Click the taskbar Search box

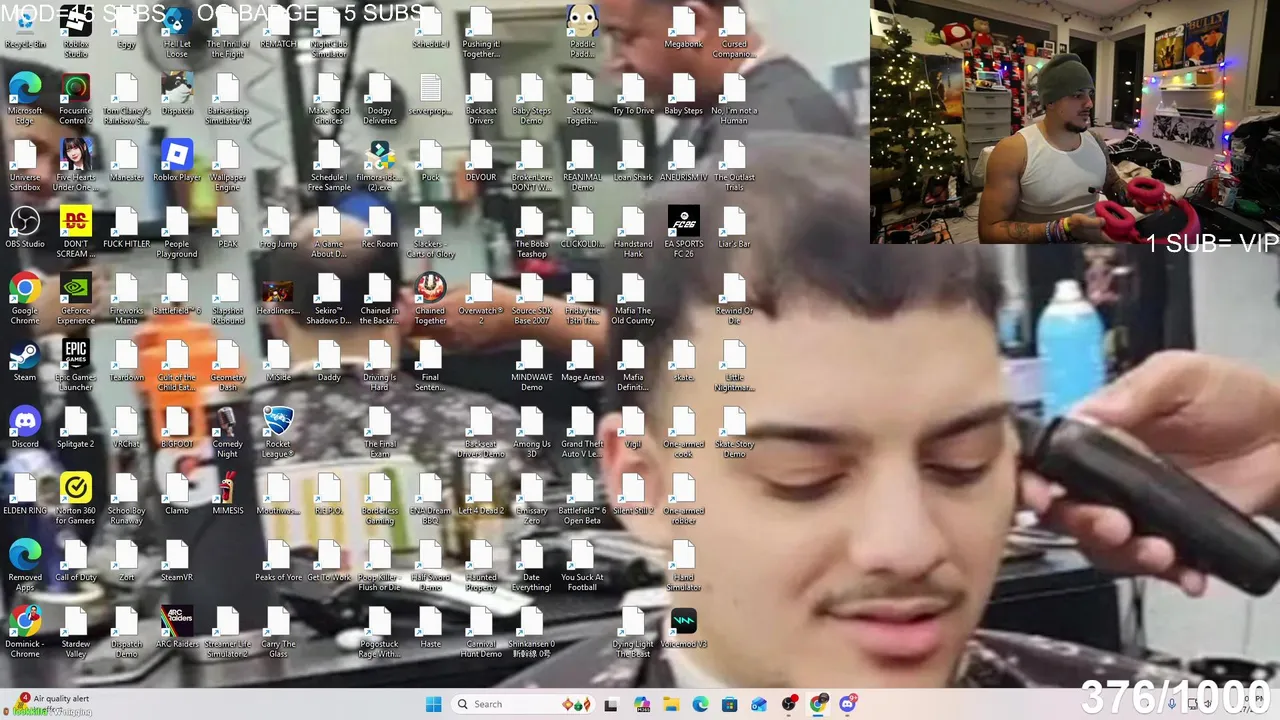coord(522,704)
